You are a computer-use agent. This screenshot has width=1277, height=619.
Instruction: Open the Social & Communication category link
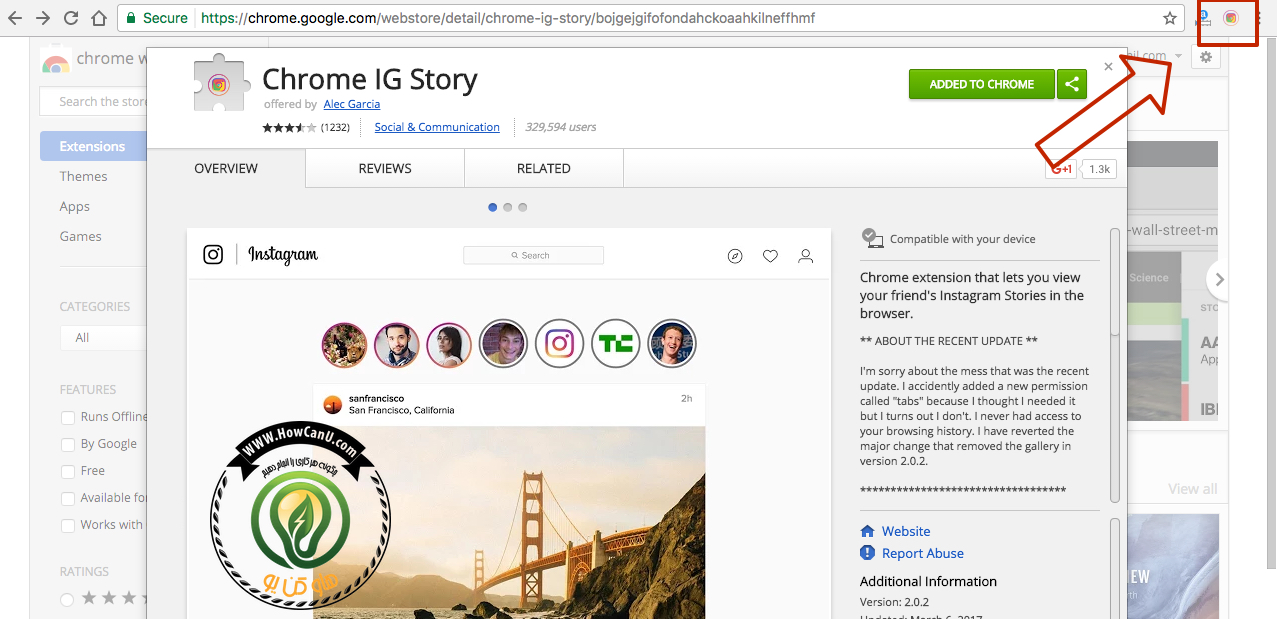(437, 127)
